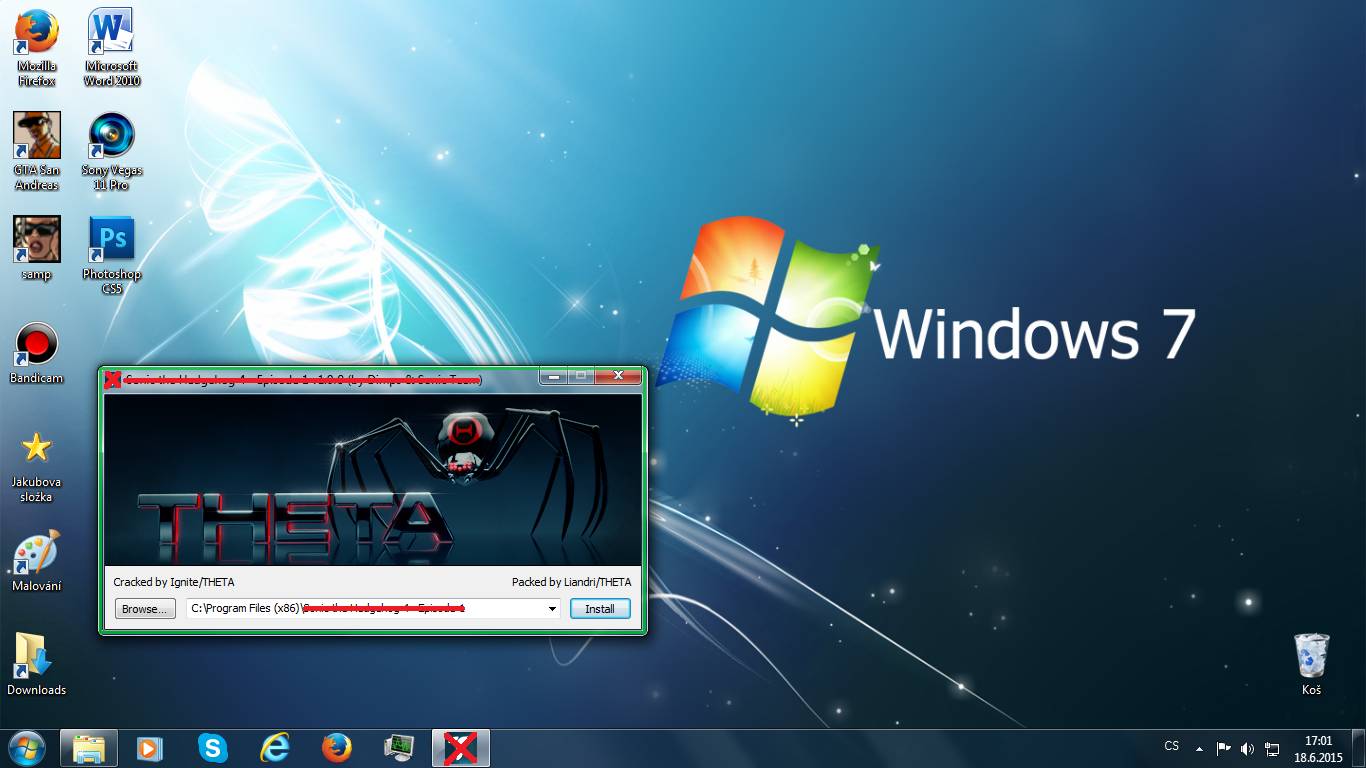Open the Windows Start menu orb
The height and width of the screenshot is (768, 1366).
coord(26,748)
